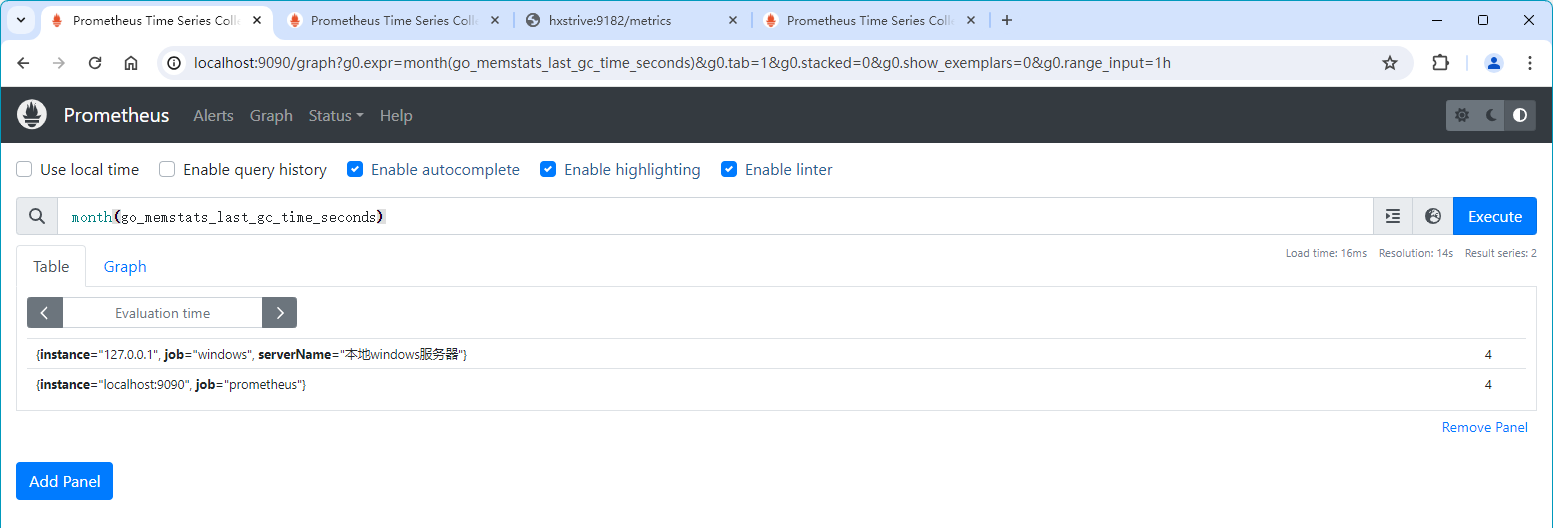Screen dimensions: 1553x528
Task: Toggle Use local time checkbox
Action: 24,169
